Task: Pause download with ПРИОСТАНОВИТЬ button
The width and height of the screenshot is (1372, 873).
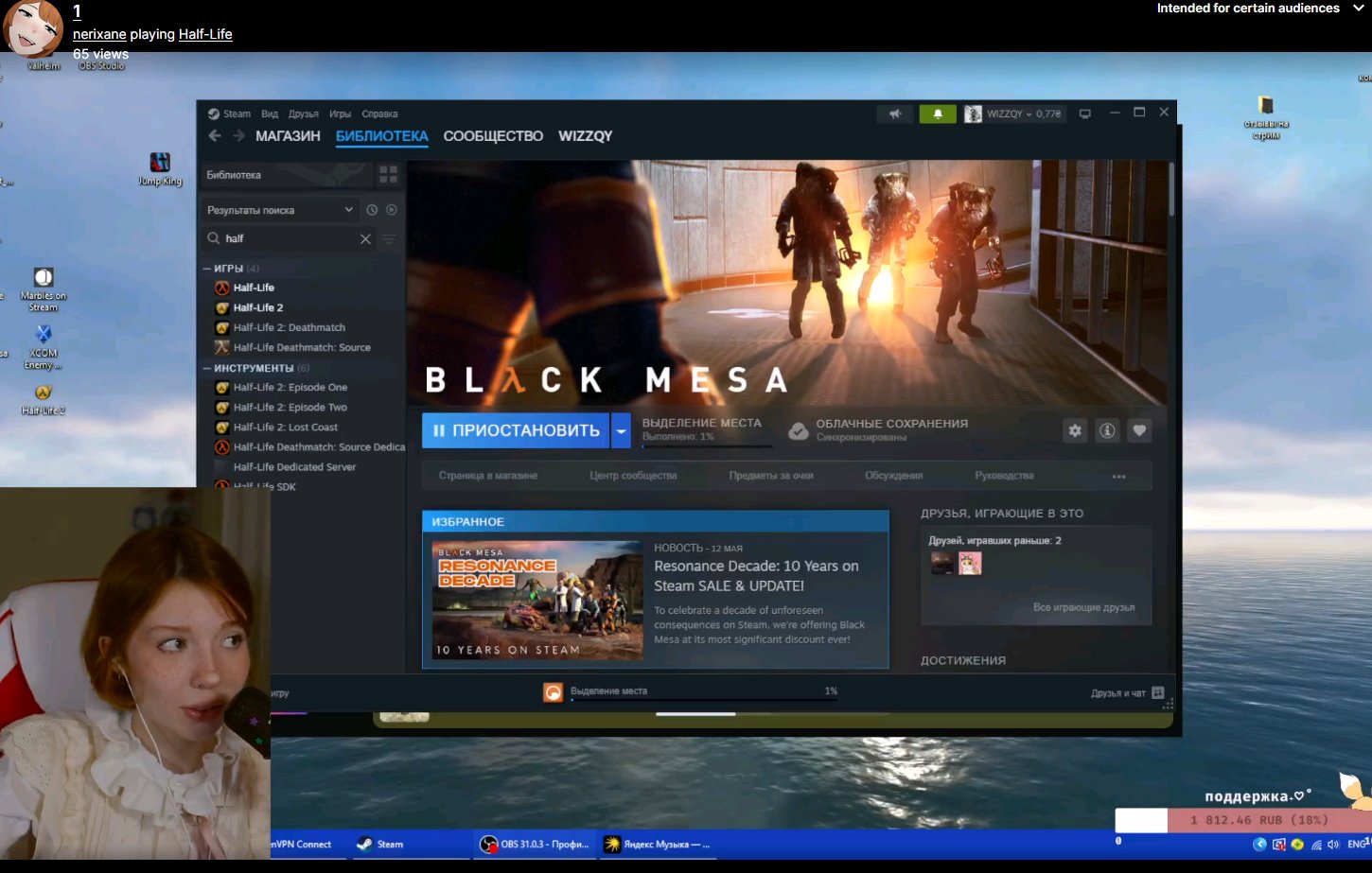Action: pyautogui.click(x=516, y=431)
